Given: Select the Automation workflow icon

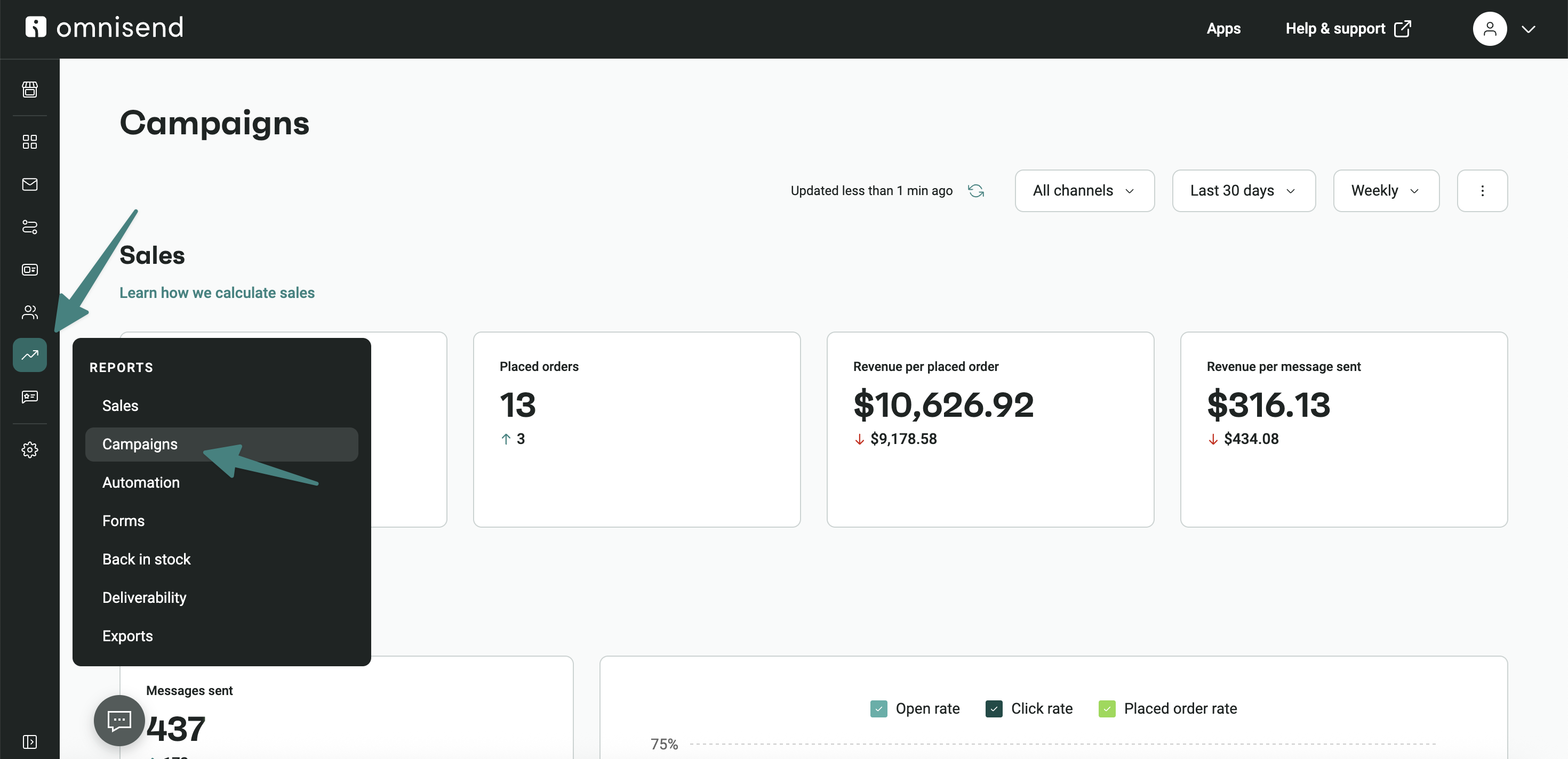Looking at the screenshot, I should pos(29,227).
